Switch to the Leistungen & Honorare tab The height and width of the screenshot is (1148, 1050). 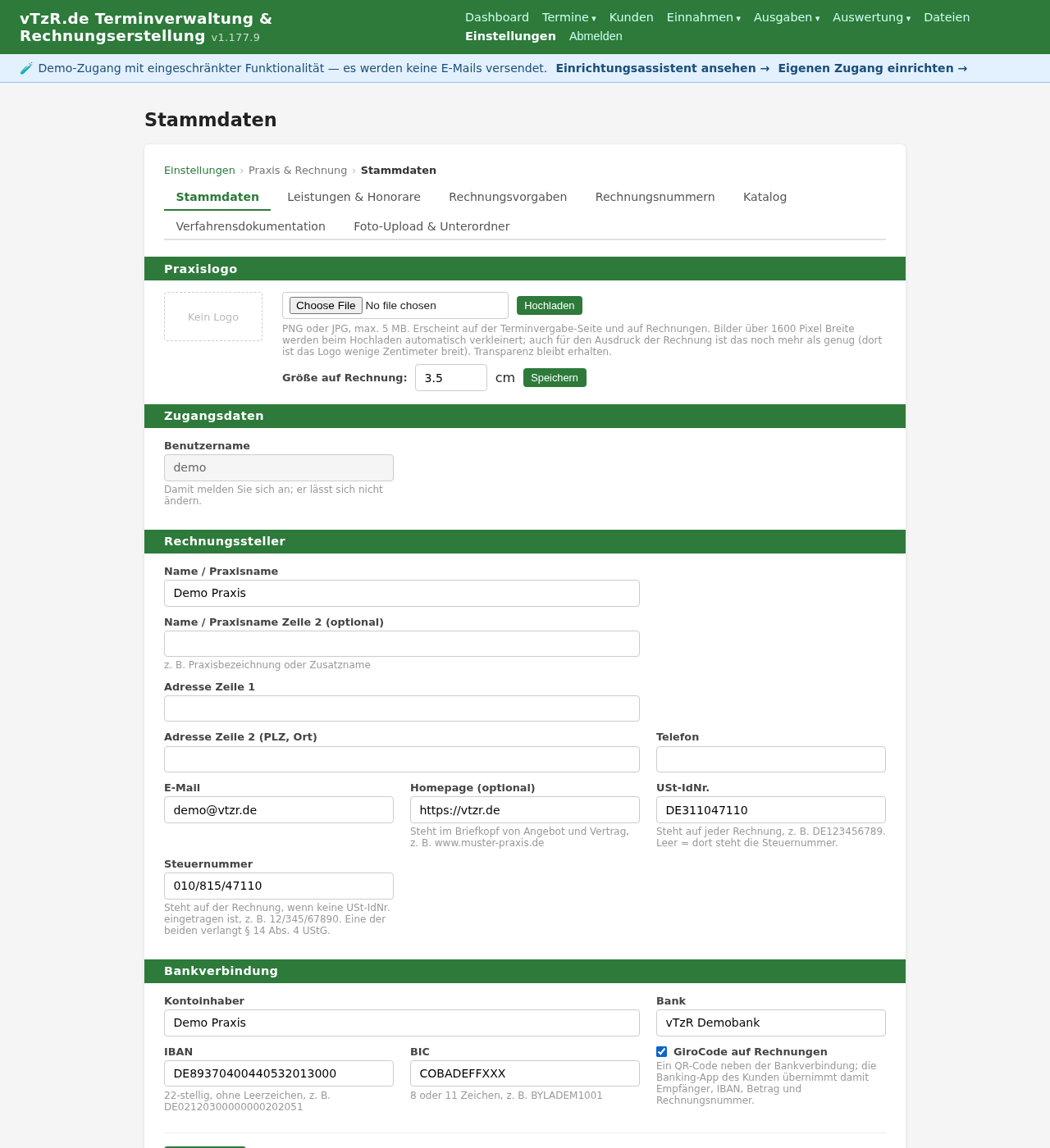point(354,197)
